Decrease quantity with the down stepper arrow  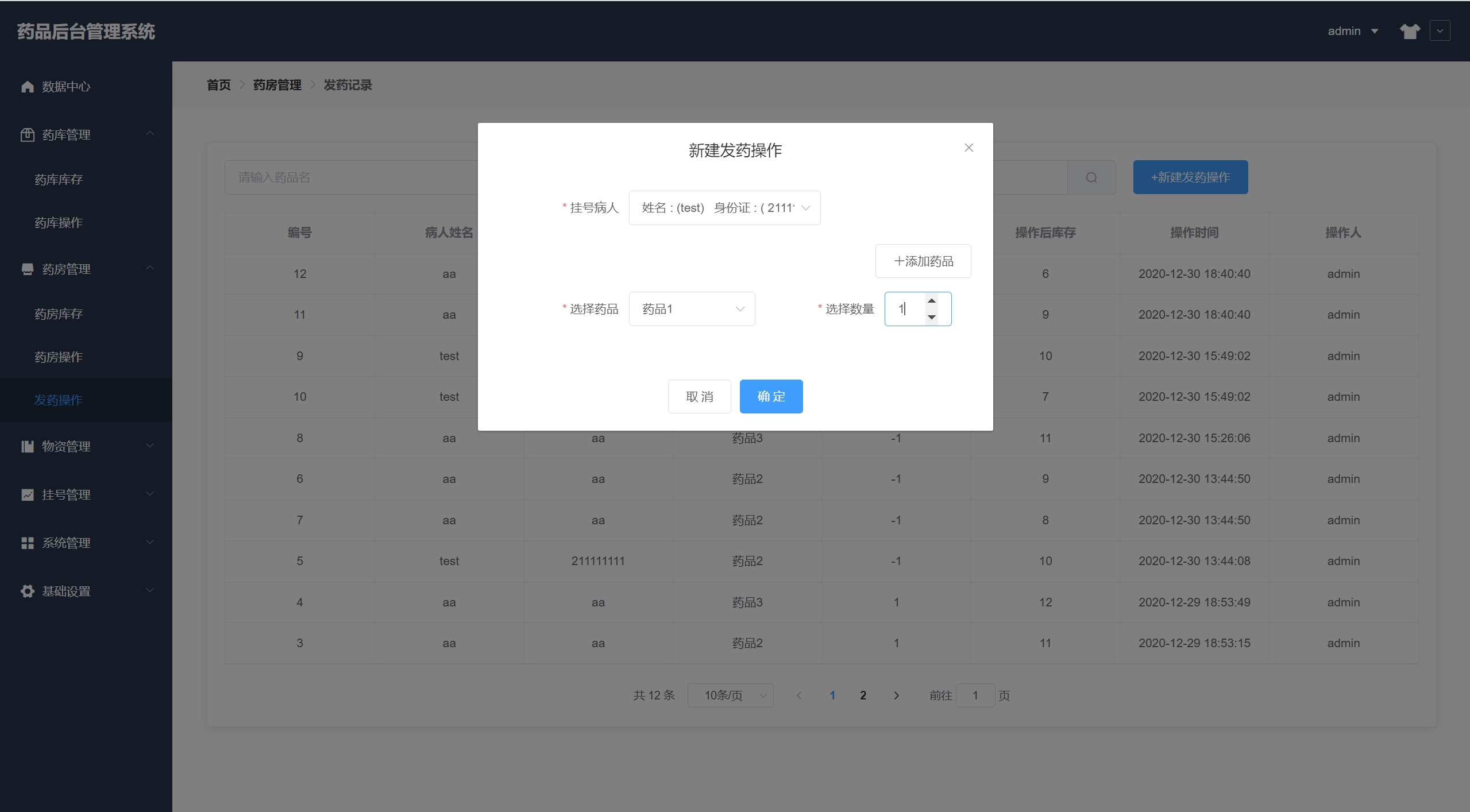pos(932,317)
